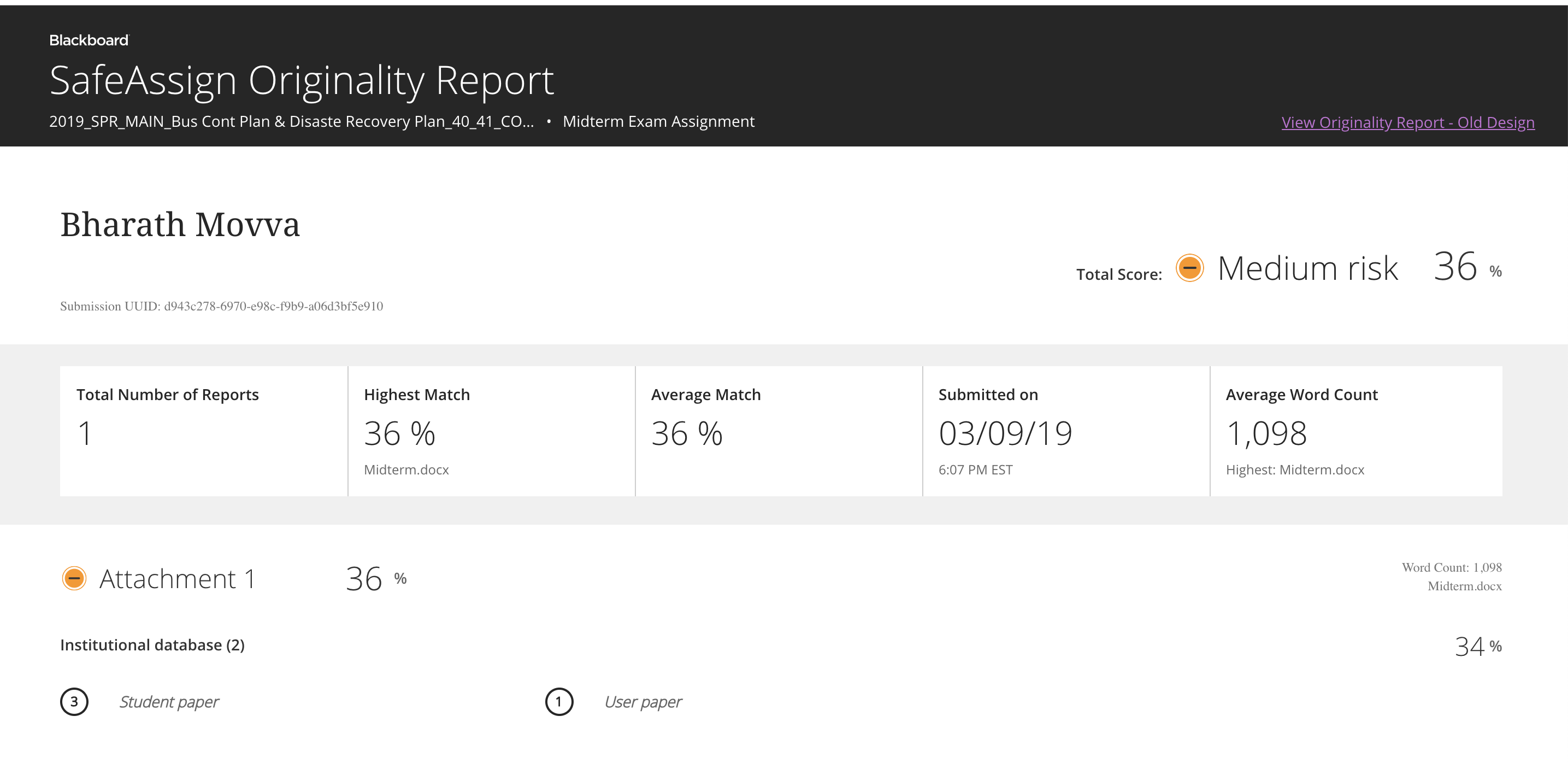The width and height of the screenshot is (1568, 763).
Task: Click the Total Score label
Action: pyautogui.click(x=1119, y=274)
